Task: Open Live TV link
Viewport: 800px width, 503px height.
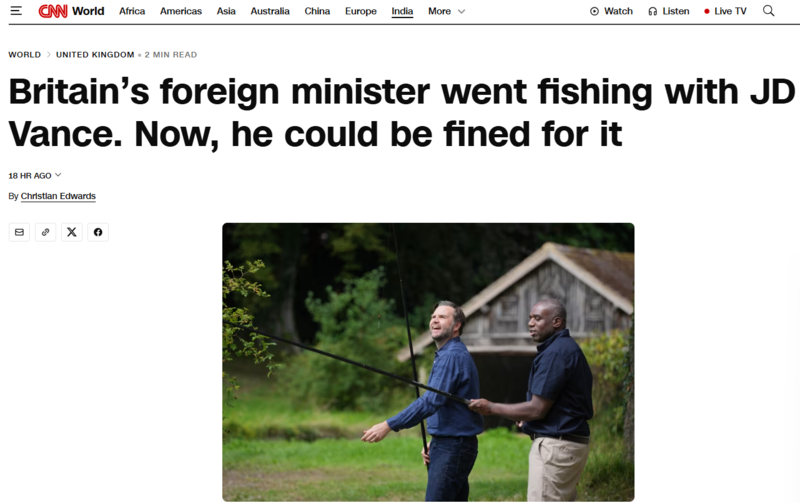Action: pos(725,11)
